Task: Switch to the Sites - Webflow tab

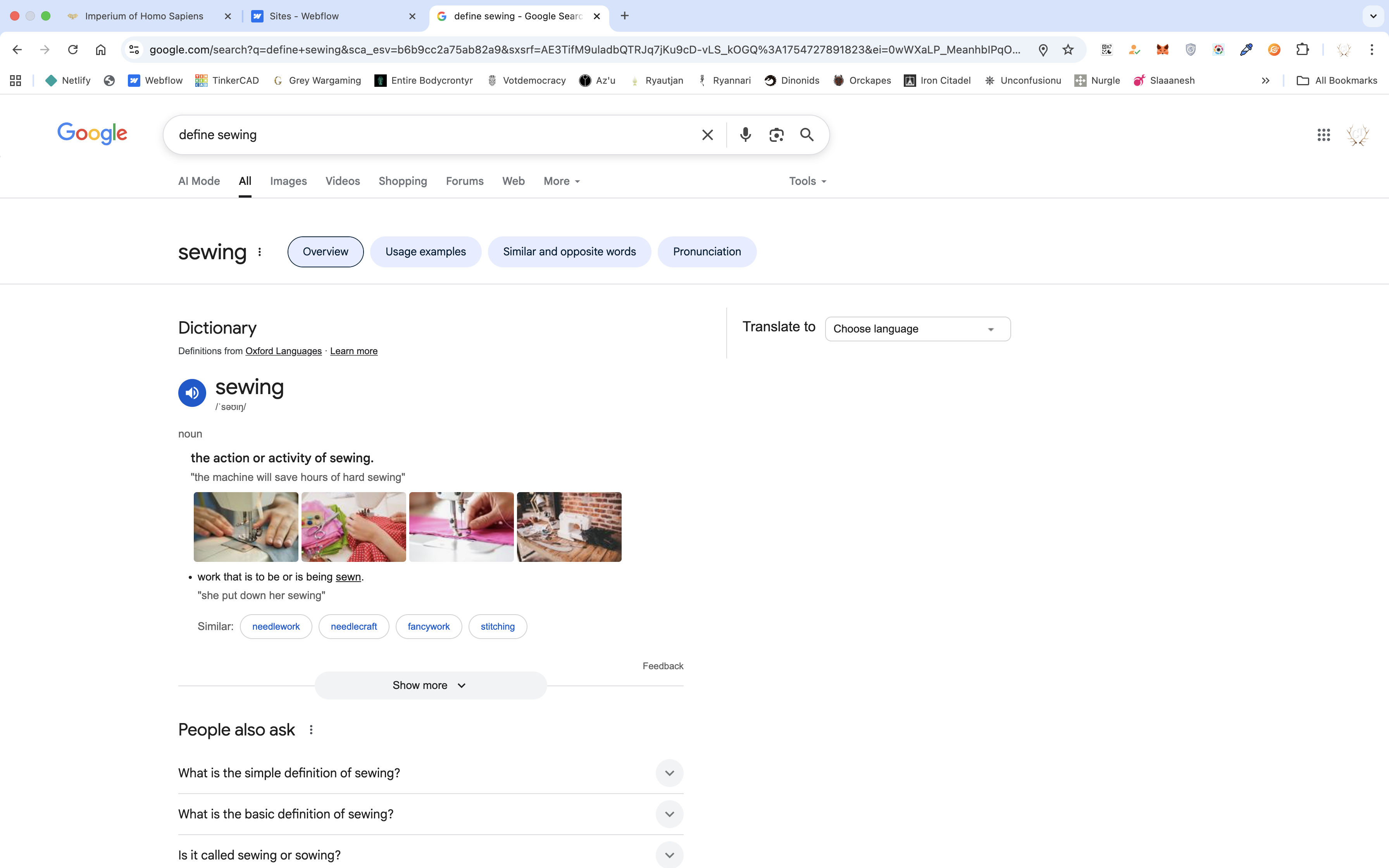Action: (x=304, y=16)
